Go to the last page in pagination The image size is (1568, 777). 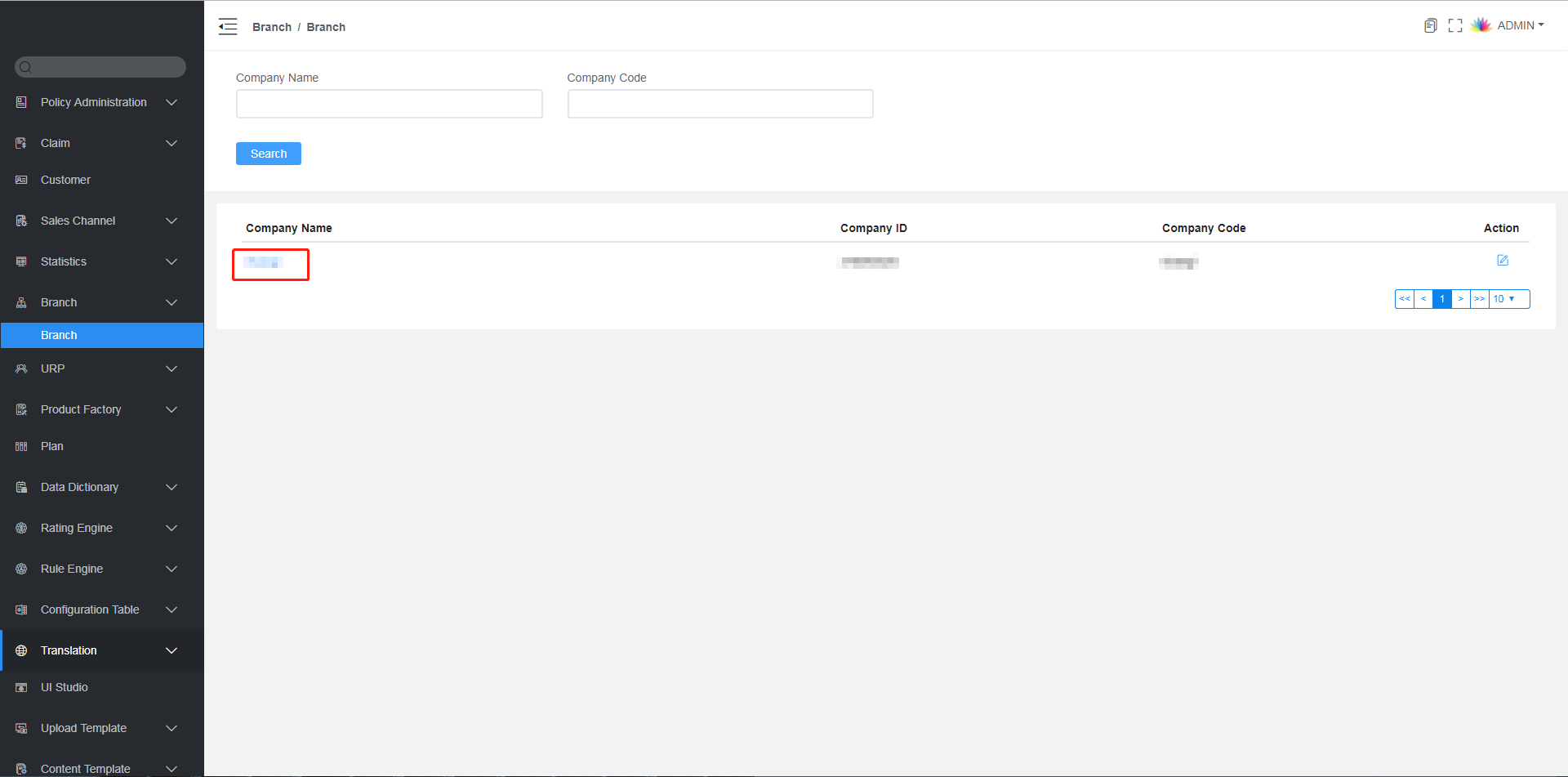(1479, 299)
